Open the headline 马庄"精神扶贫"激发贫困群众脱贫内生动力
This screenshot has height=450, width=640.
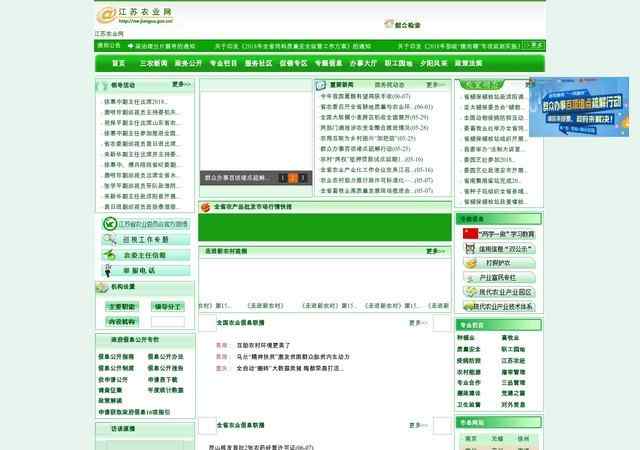point(293,357)
